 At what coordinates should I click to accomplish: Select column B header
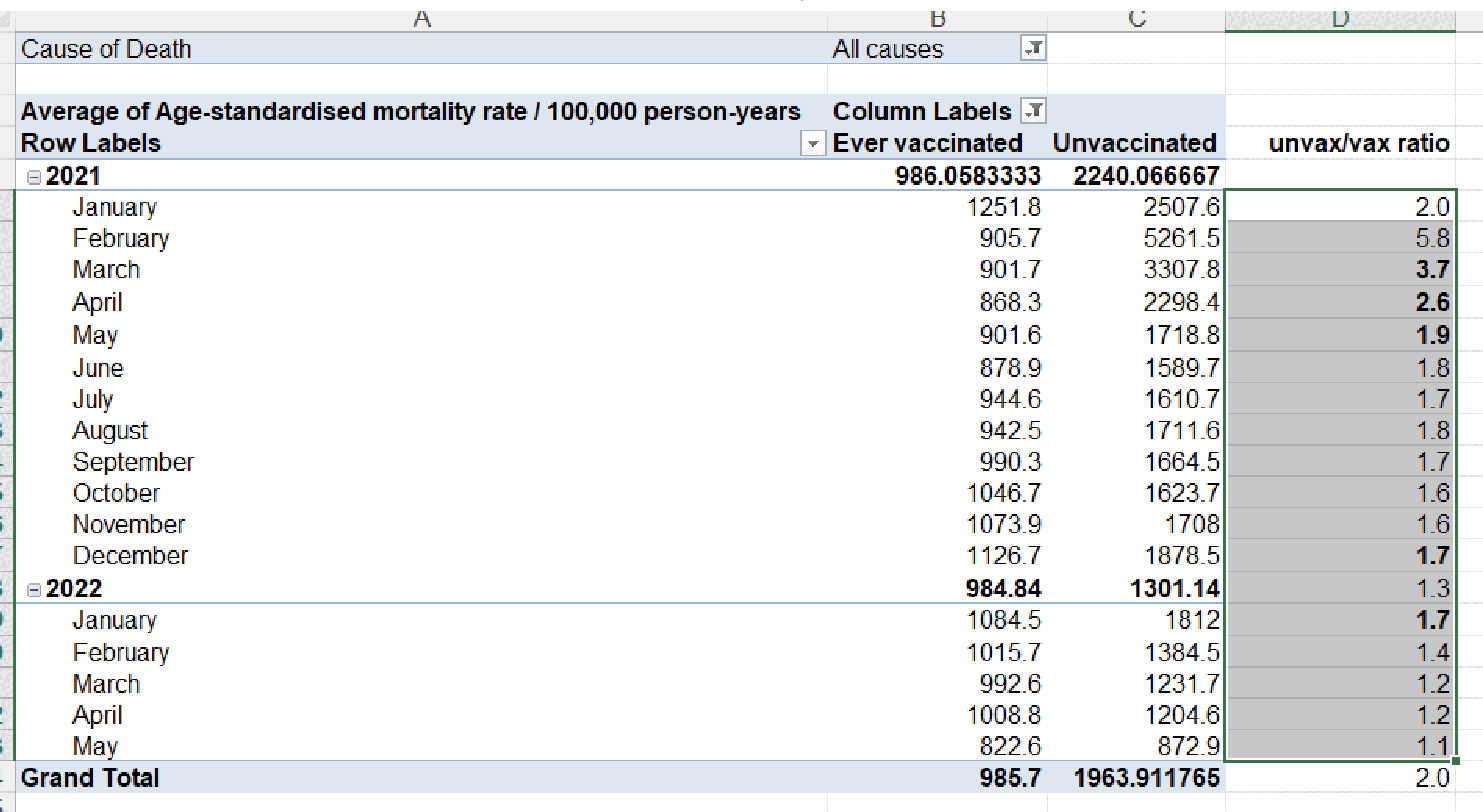point(937,18)
